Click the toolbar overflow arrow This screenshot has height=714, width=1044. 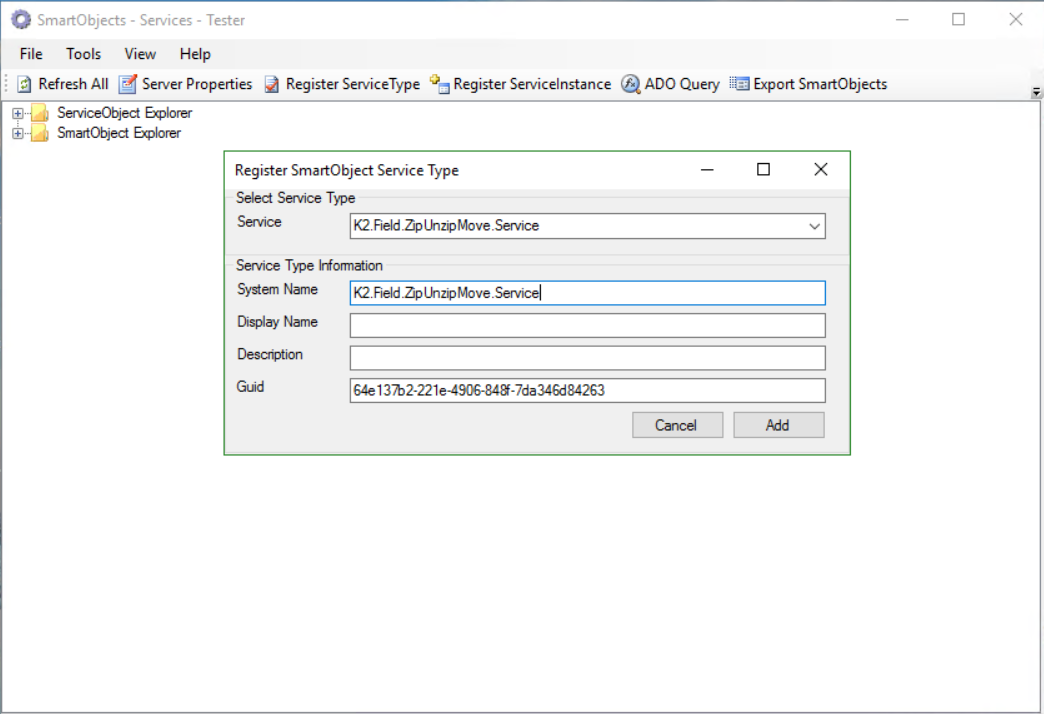1036,92
